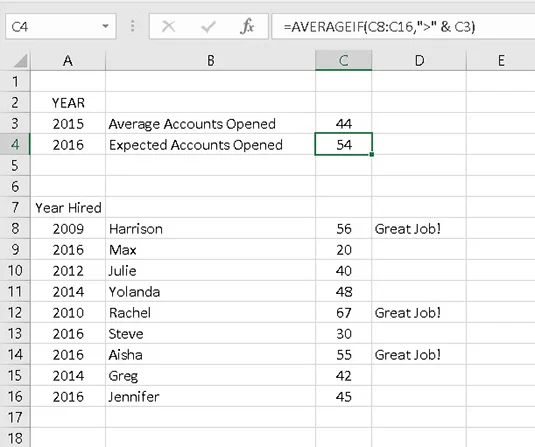535x447 pixels.
Task: Select column E header
Action: coord(501,60)
